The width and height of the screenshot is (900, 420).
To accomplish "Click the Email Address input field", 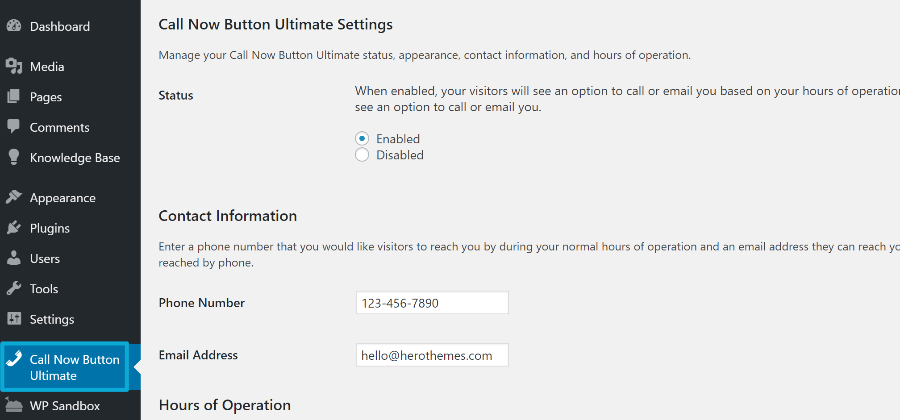I will coord(432,355).
